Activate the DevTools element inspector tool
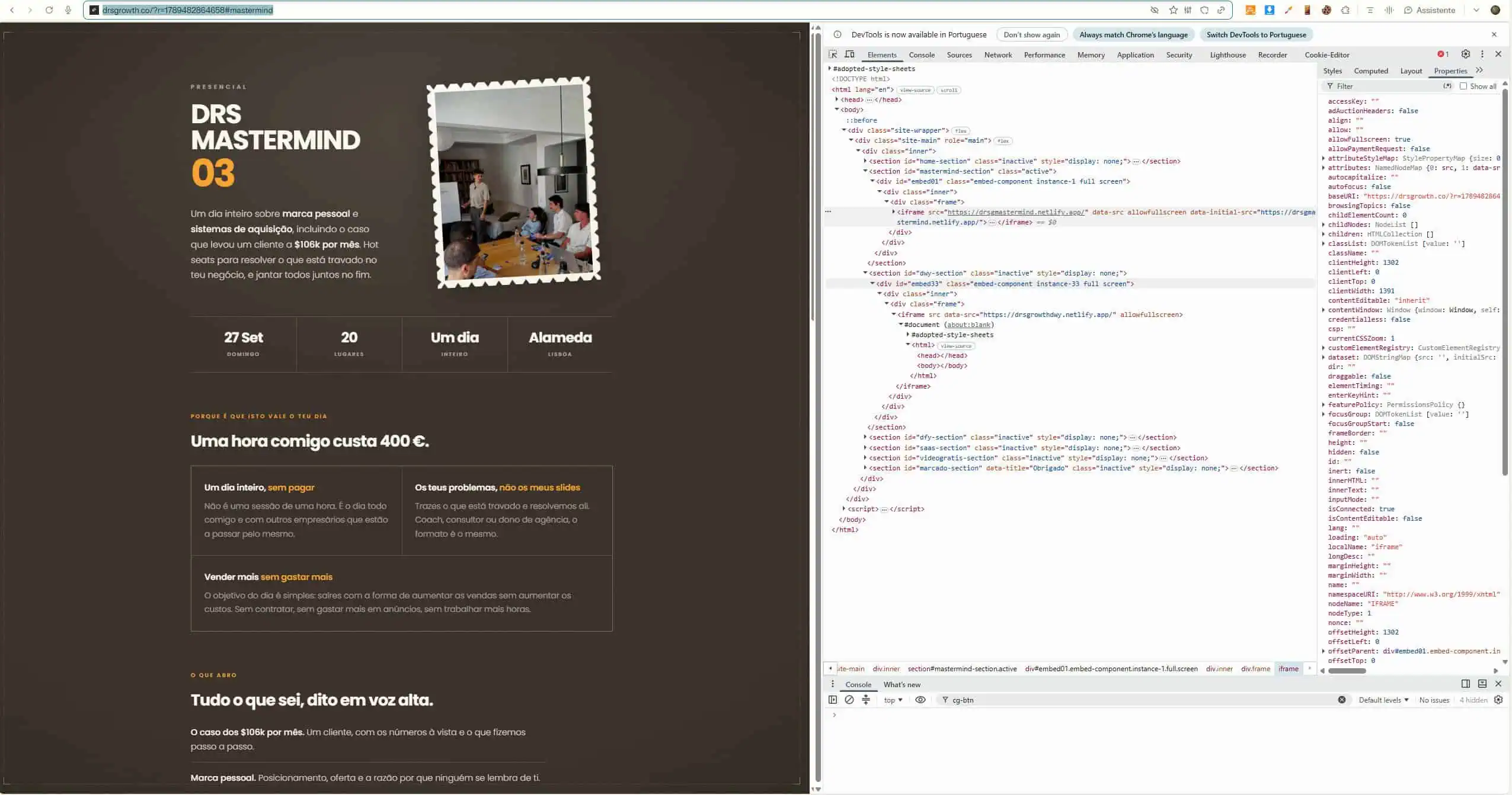The width and height of the screenshot is (1512, 795). (x=833, y=55)
